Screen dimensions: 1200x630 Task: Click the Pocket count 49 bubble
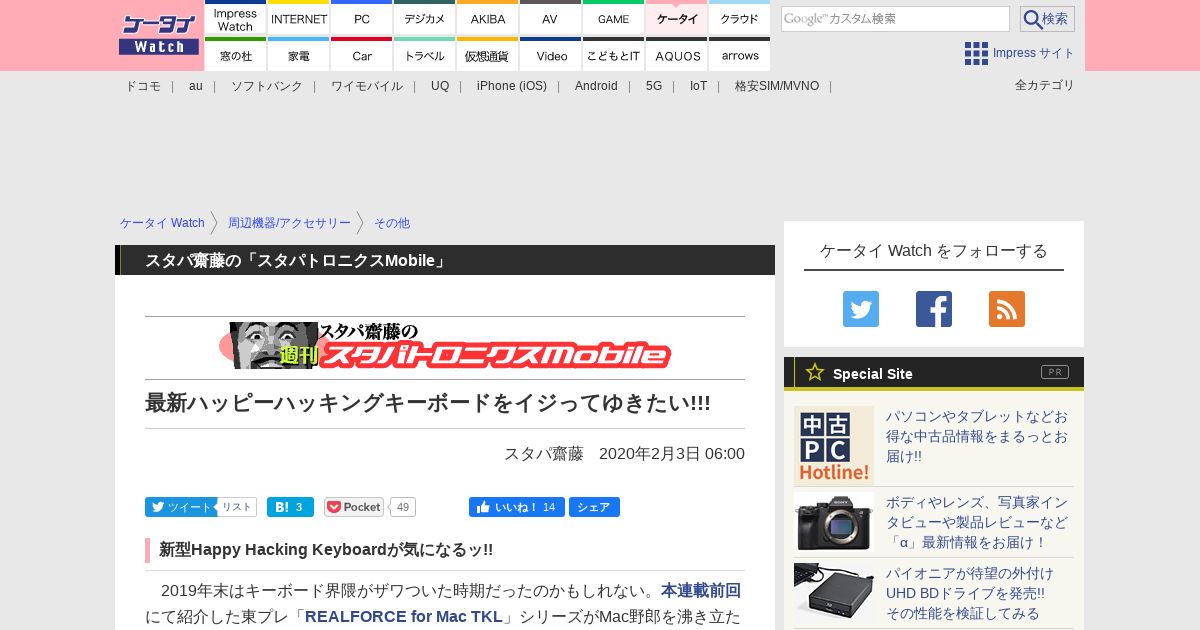coord(403,507)
